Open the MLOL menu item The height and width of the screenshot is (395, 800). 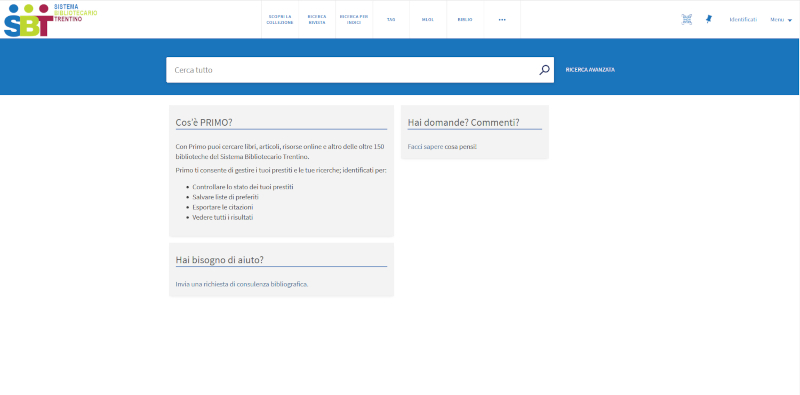428,19
